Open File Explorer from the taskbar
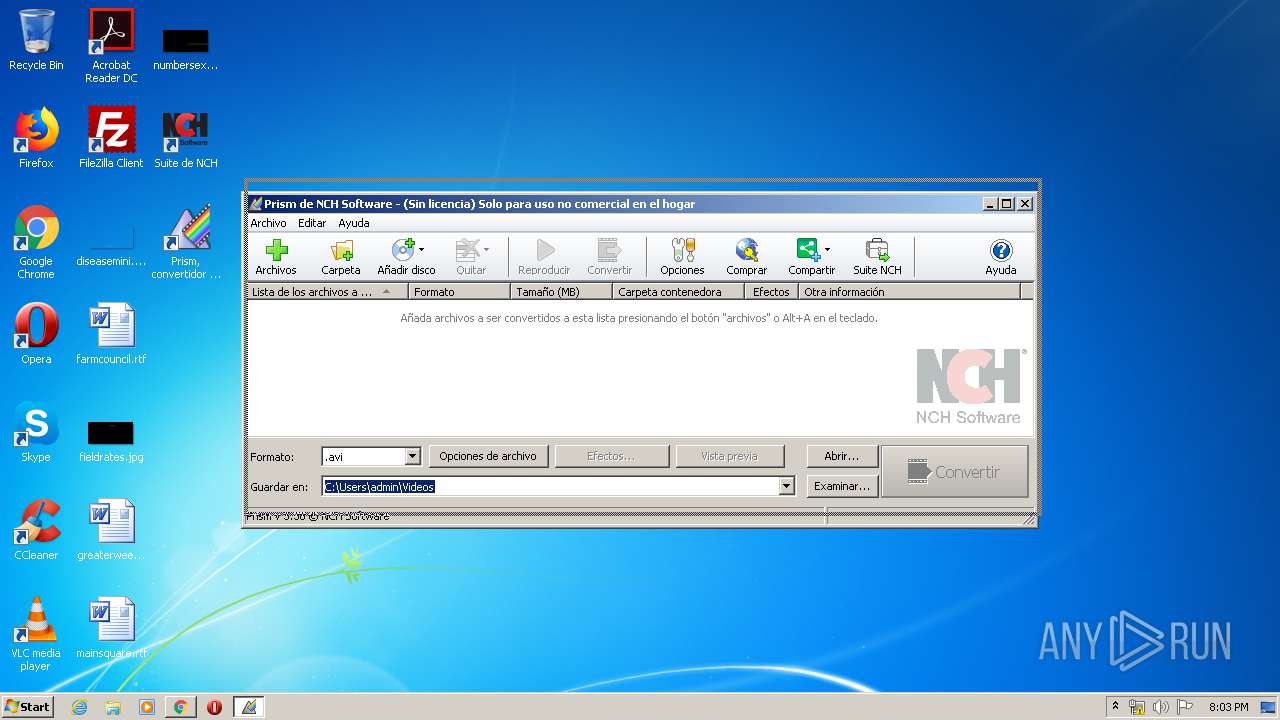Screen dimensions: 1280x720 [x=113, y=707]
